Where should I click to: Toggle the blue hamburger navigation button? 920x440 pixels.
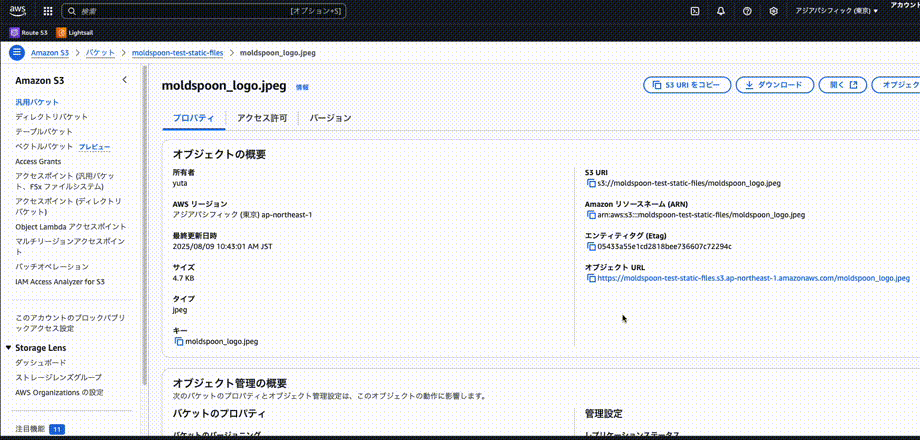click(16, 53)
